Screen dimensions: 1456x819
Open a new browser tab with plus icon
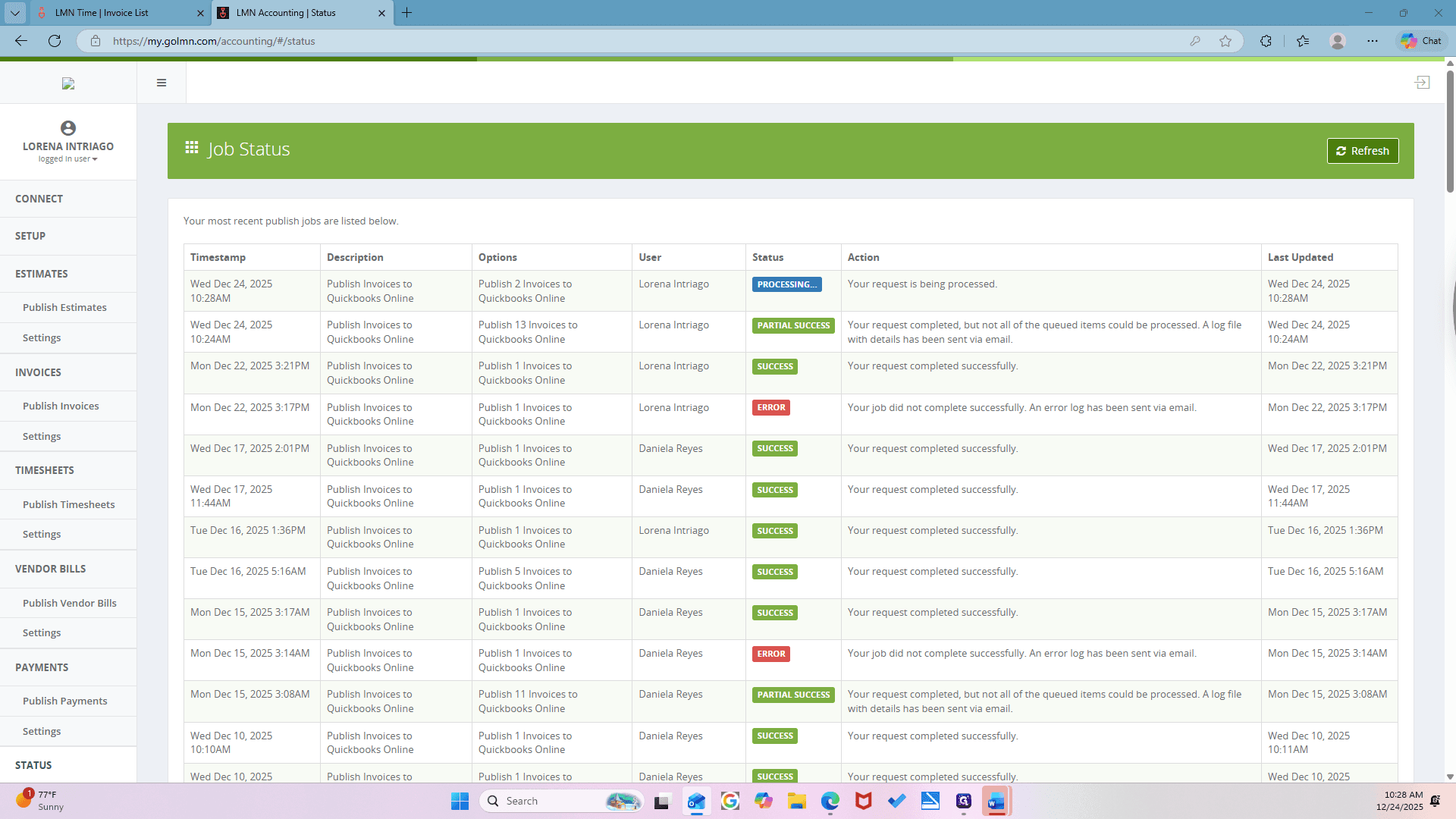(407, 13)
